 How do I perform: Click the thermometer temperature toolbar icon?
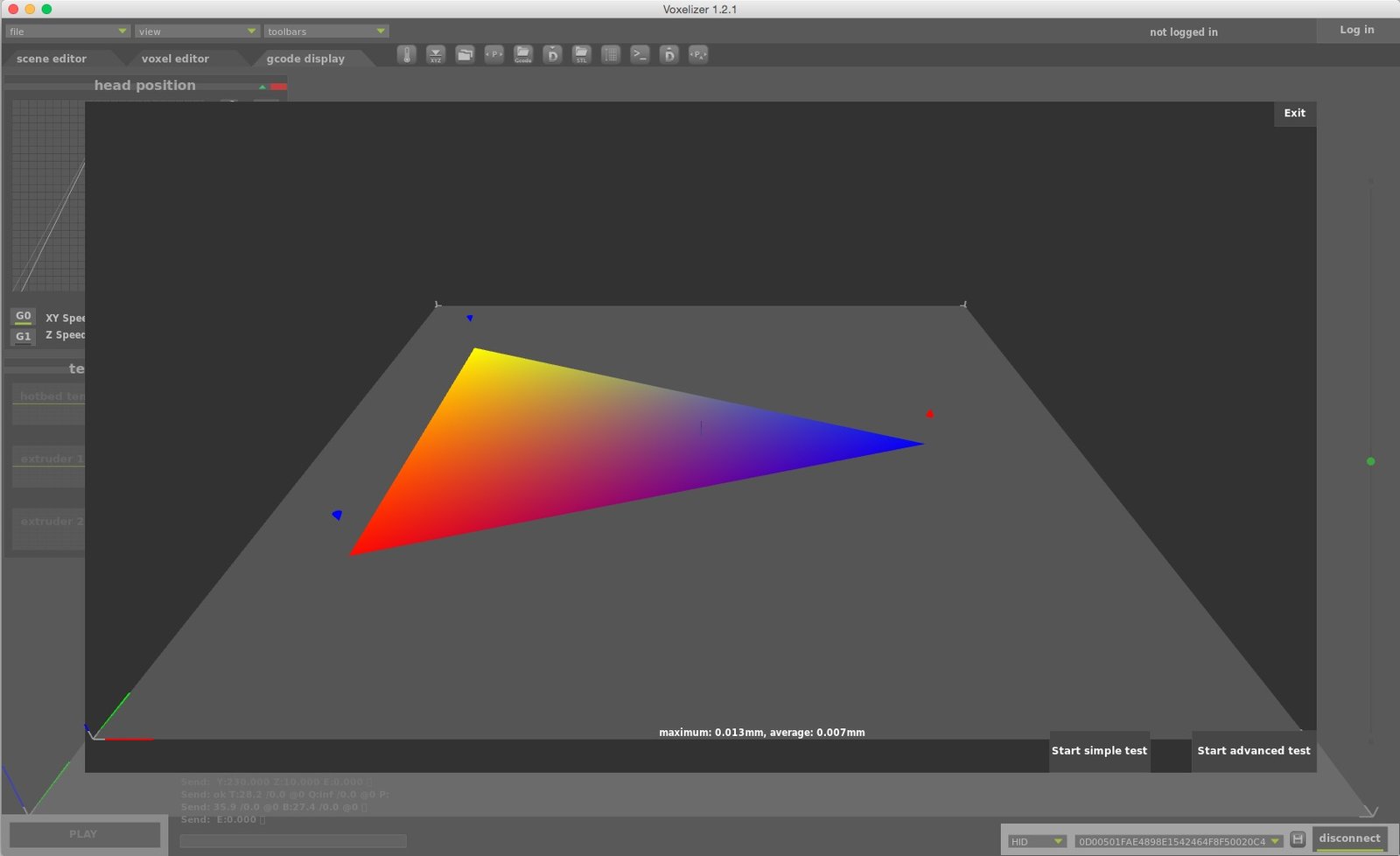tap(407, 54)
